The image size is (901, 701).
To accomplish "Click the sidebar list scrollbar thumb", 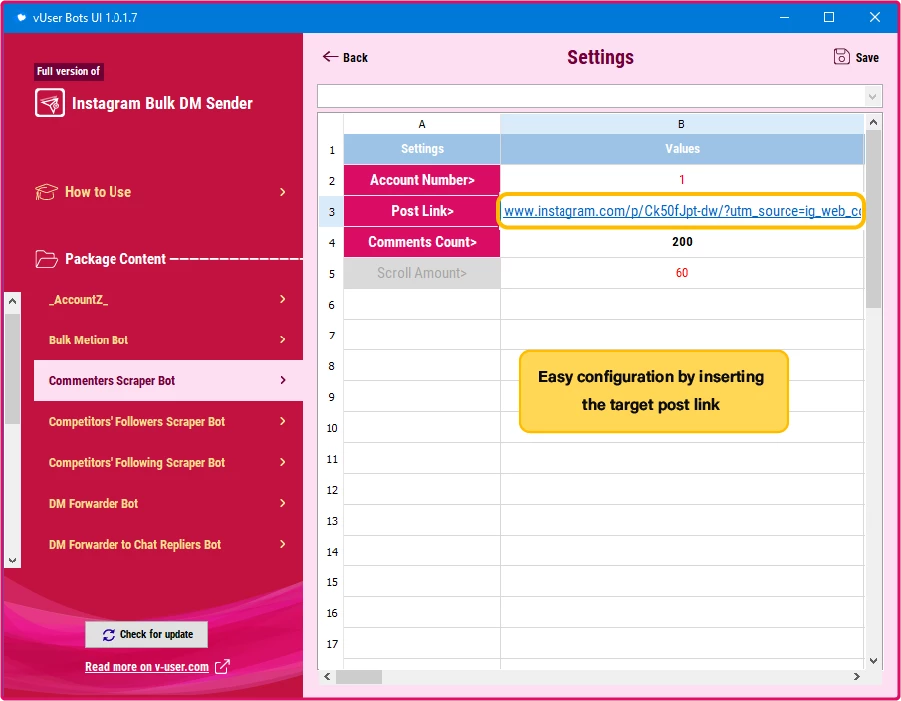I will [x=13, y=369].
